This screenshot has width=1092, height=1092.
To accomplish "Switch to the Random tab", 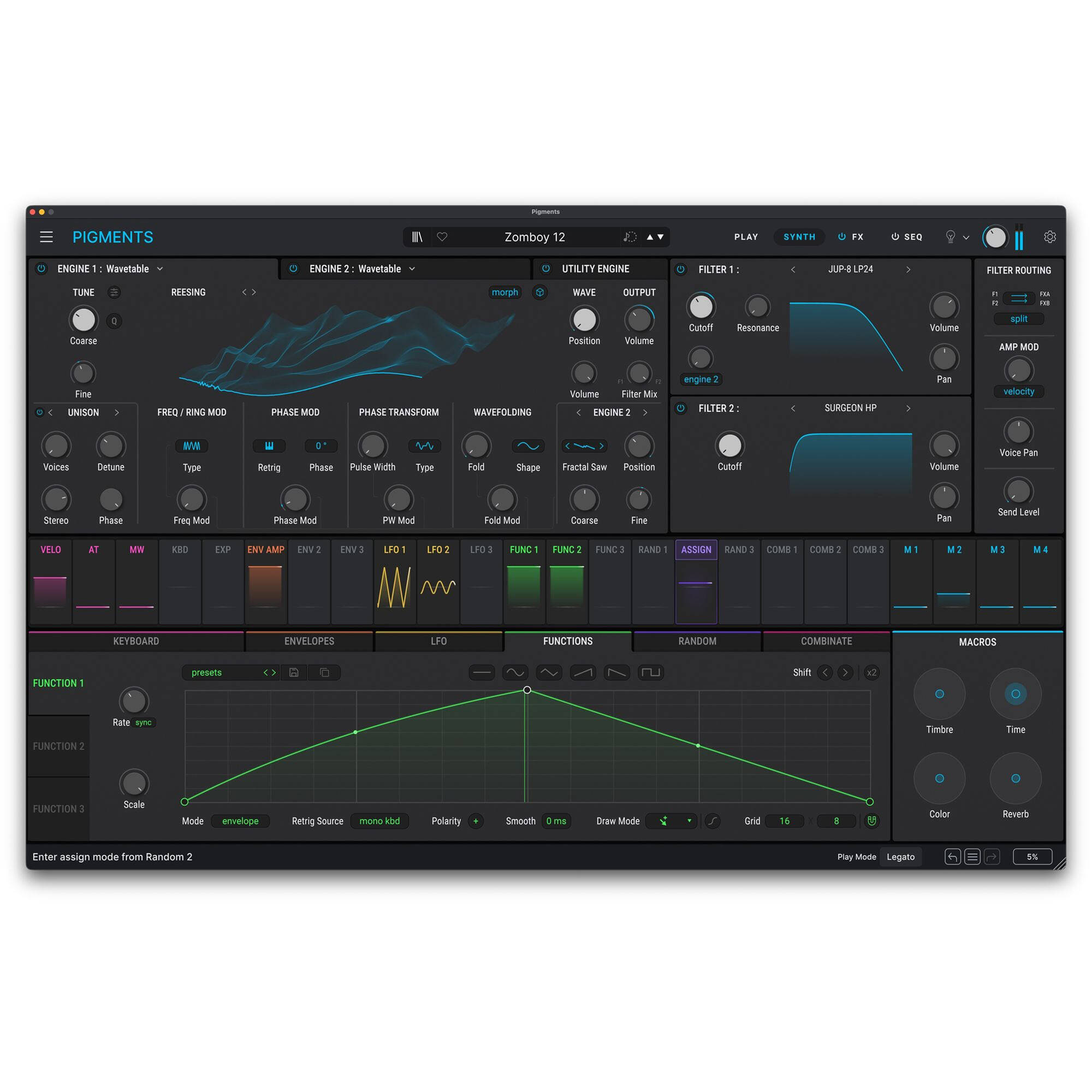I will (x=697, y=641).
